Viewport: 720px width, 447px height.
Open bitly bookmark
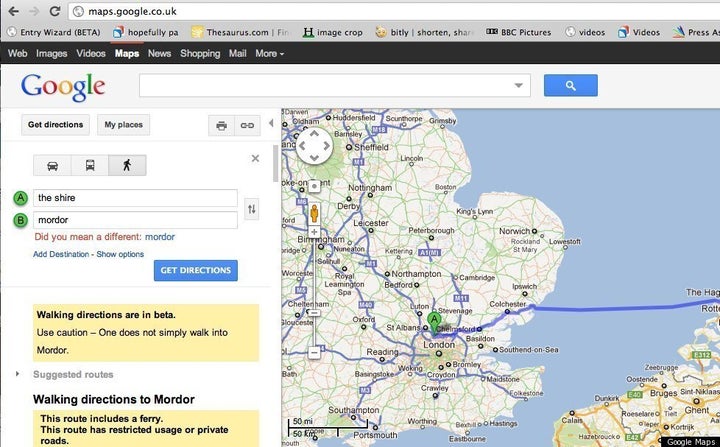[424, 32]
